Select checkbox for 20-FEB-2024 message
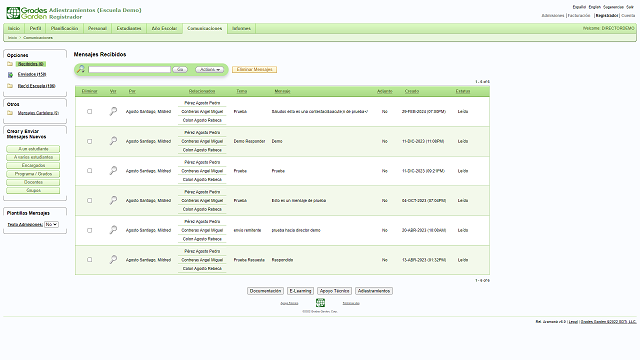This screenshot has width=640, height=360. (89, 111)
